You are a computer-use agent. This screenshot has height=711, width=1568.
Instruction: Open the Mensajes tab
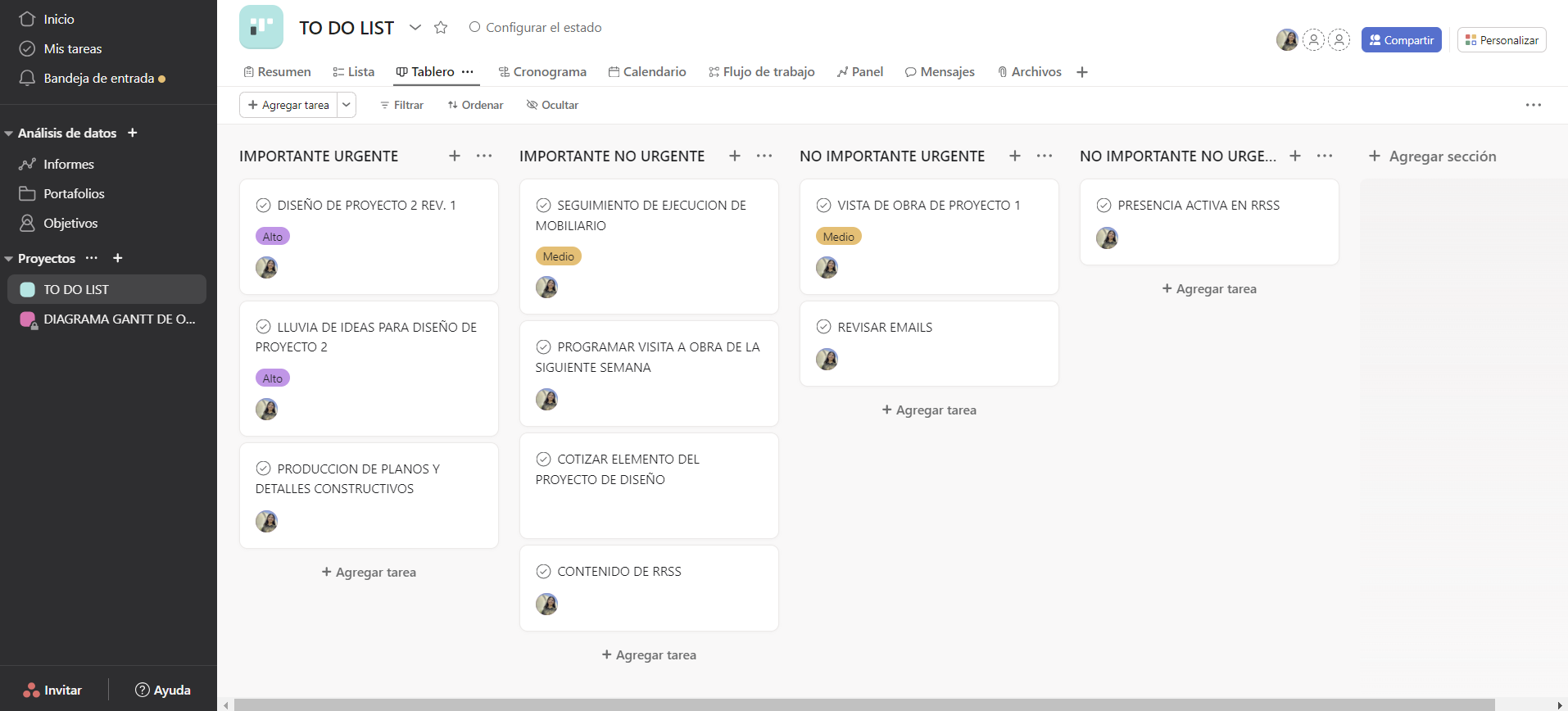click(940, 72)
